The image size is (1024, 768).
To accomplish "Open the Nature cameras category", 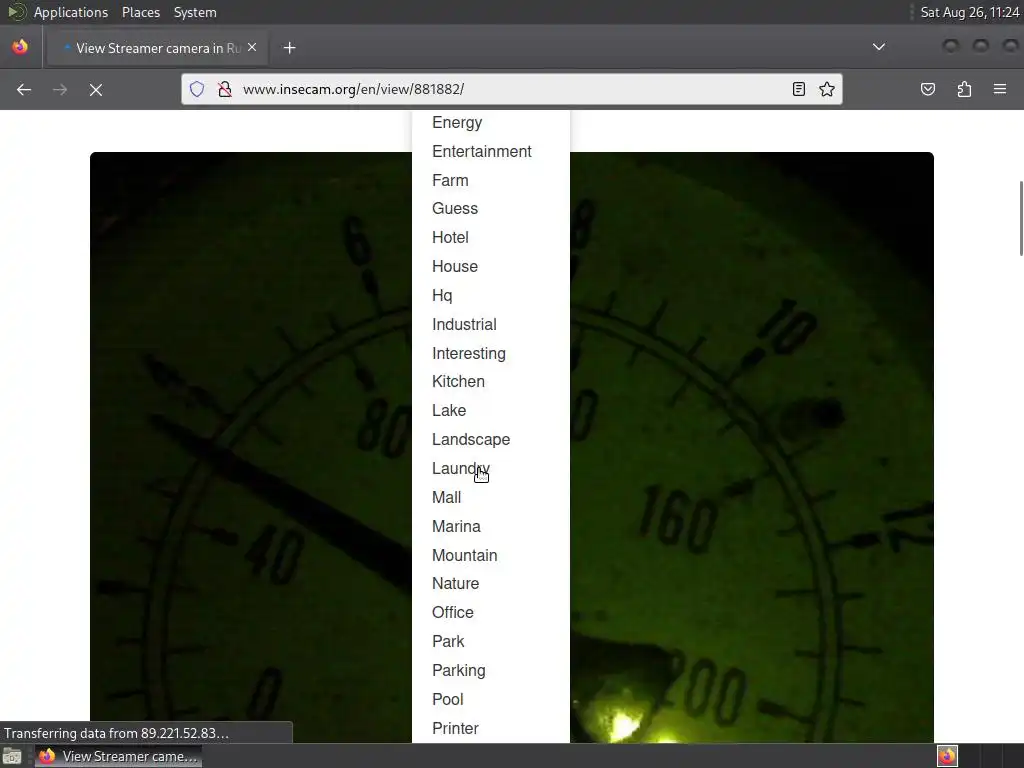I will 455,584.
